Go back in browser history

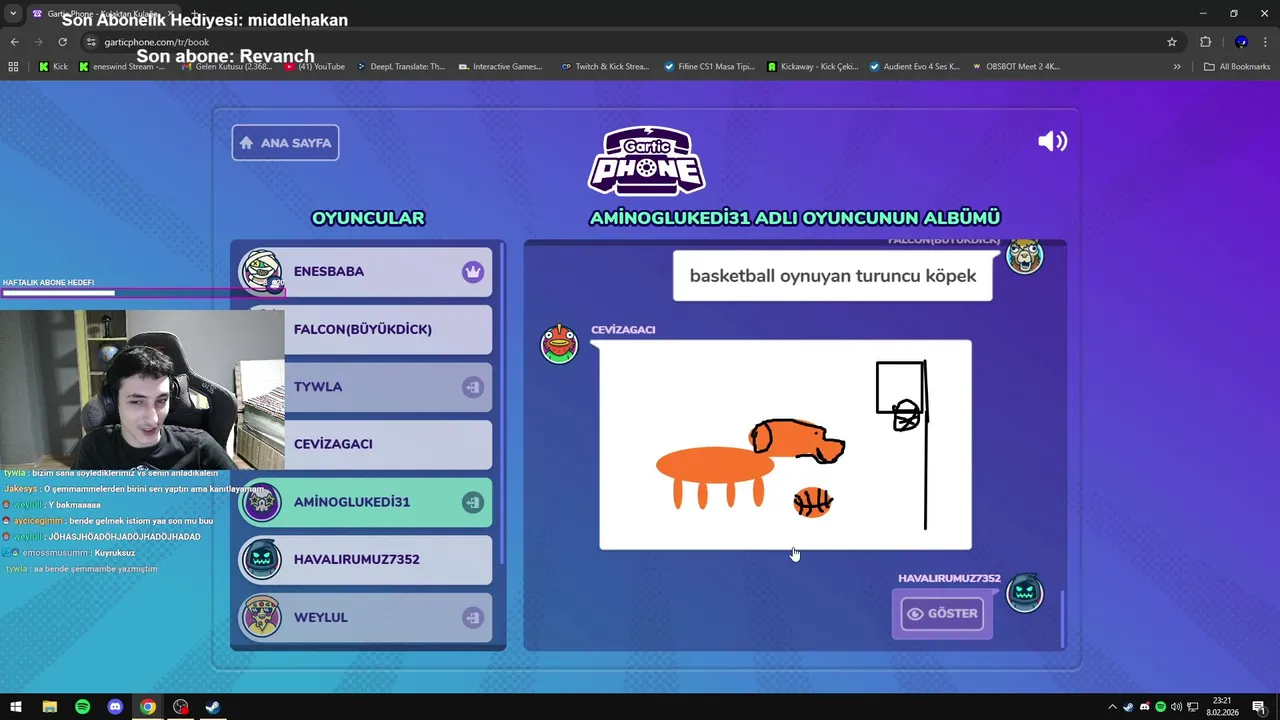click(x=14, y=42)
